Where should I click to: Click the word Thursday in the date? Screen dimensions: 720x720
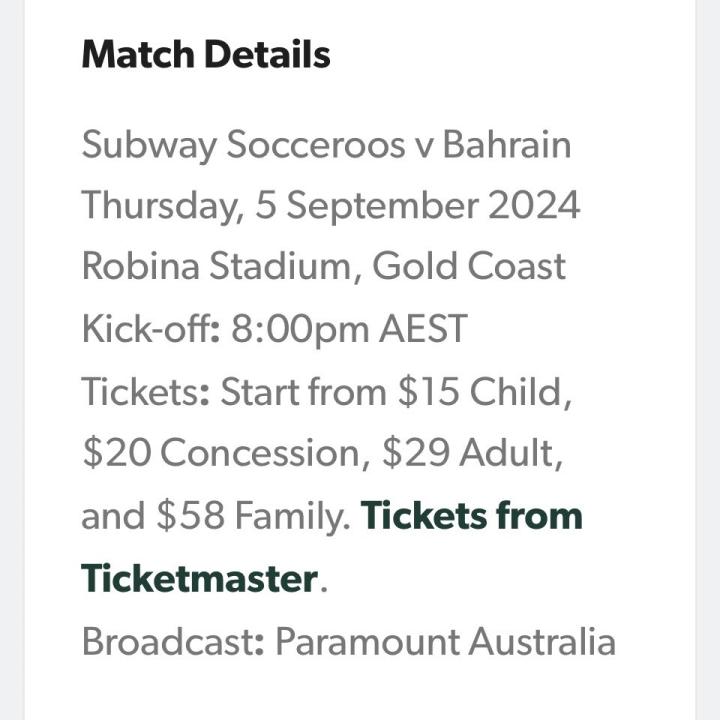pos(162,206)
